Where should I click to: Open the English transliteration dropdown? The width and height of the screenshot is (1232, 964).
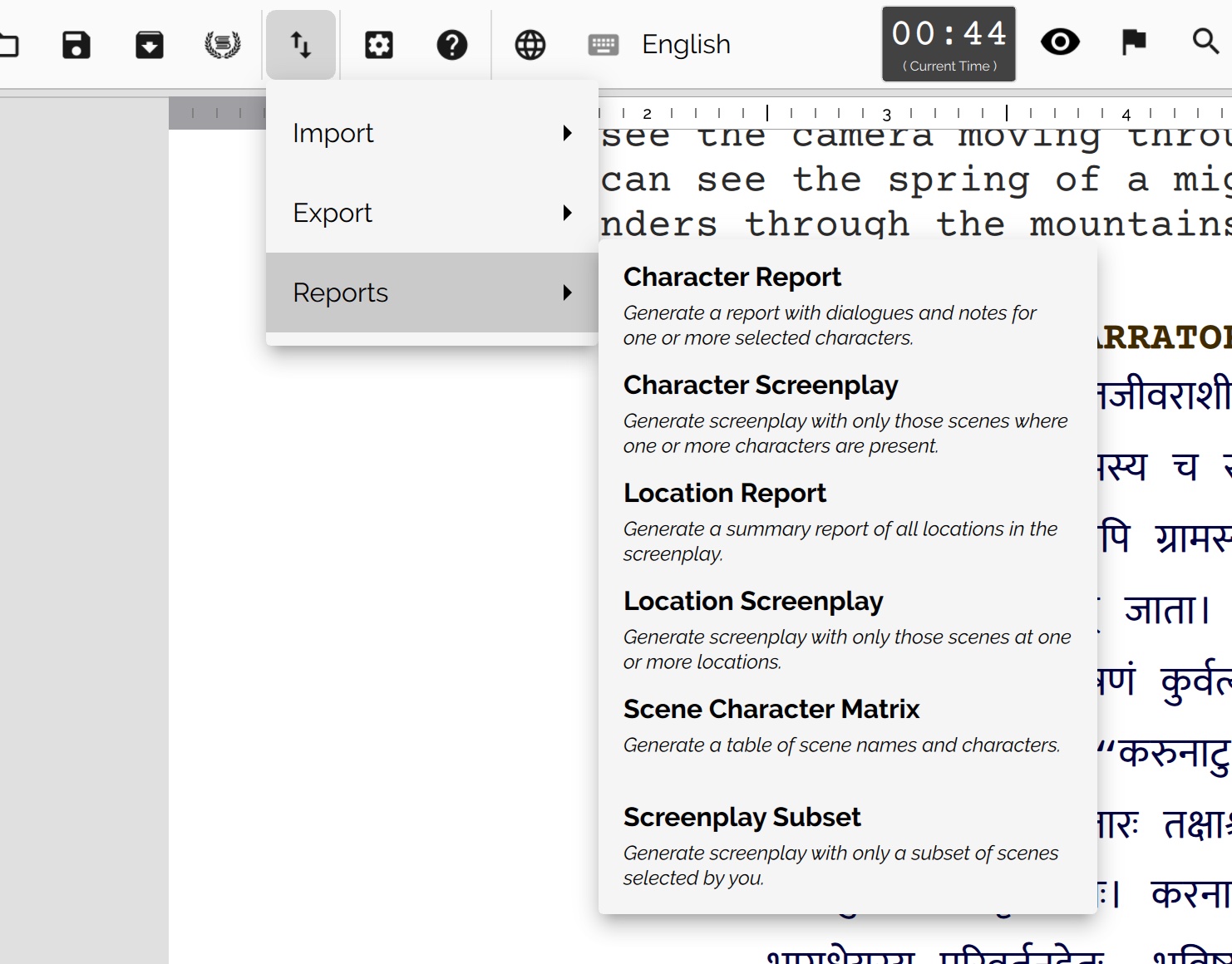(x=684, y=44)
